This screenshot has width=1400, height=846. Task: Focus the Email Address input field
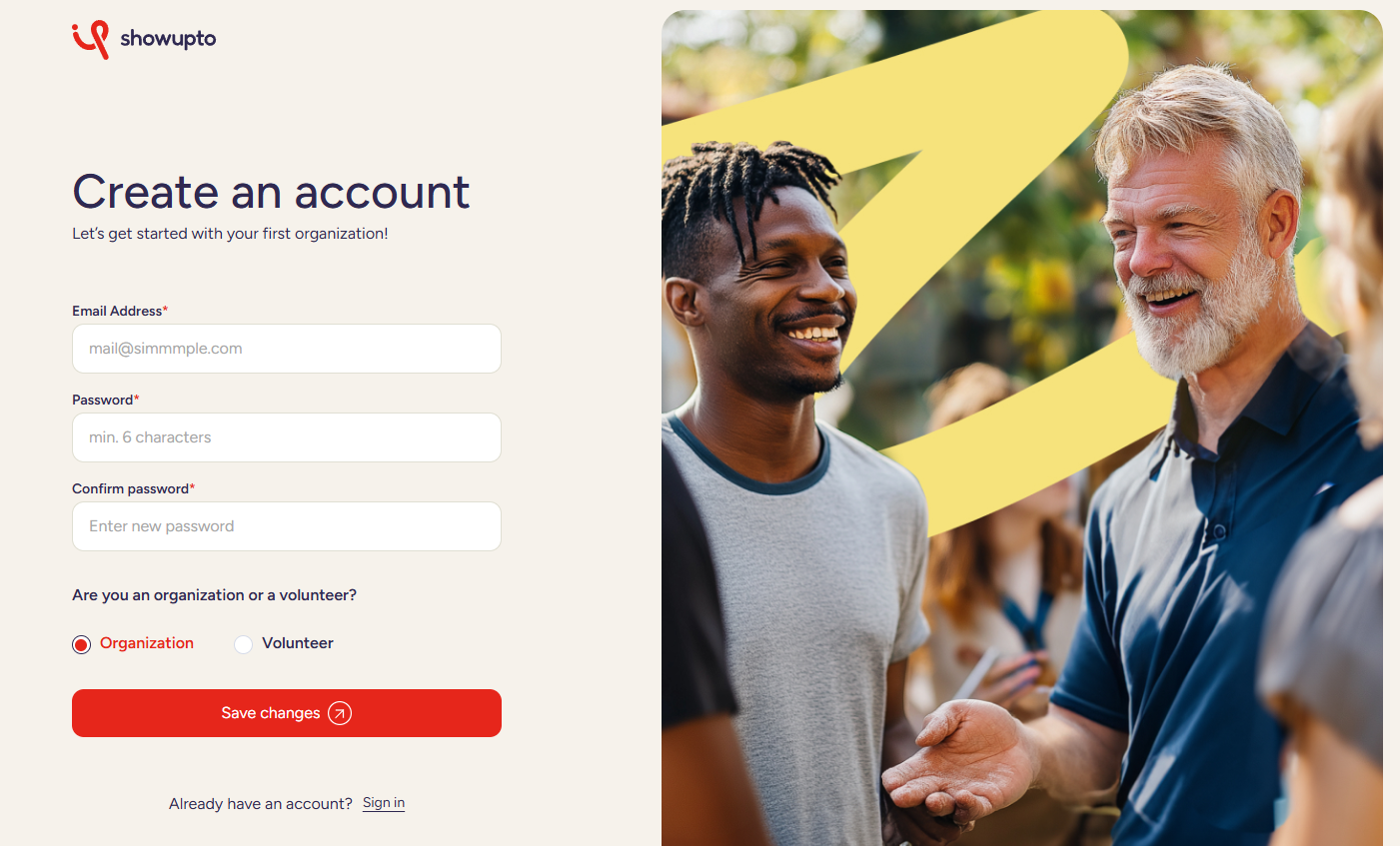point(287,349)
